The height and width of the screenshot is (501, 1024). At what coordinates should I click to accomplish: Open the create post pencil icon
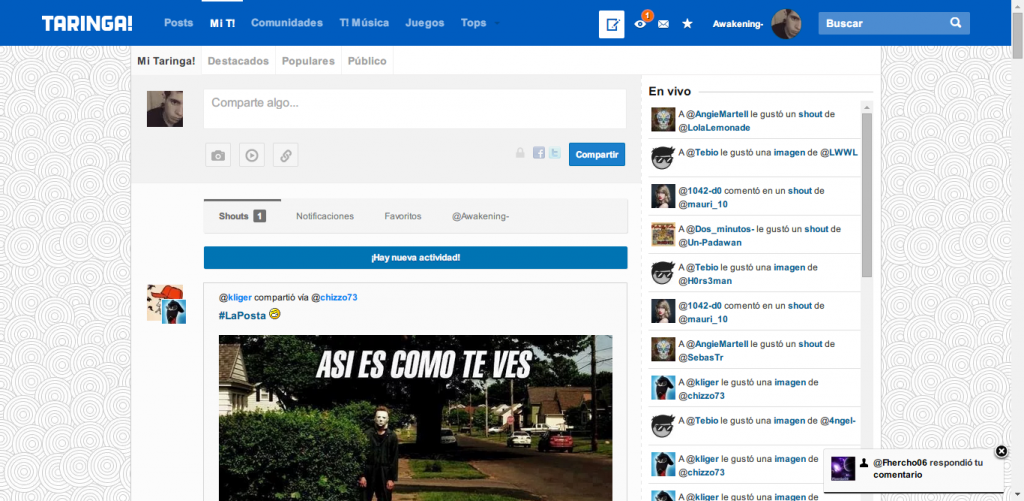point(612,24)
